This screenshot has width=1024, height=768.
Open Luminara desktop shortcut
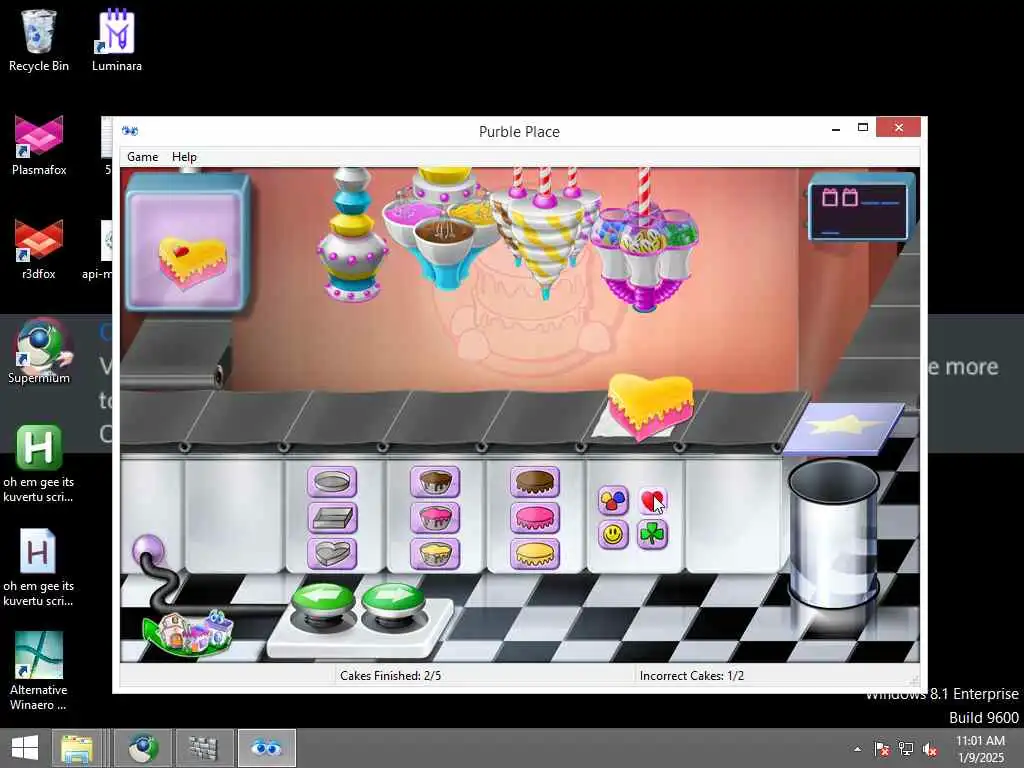[x=116, y=40]
